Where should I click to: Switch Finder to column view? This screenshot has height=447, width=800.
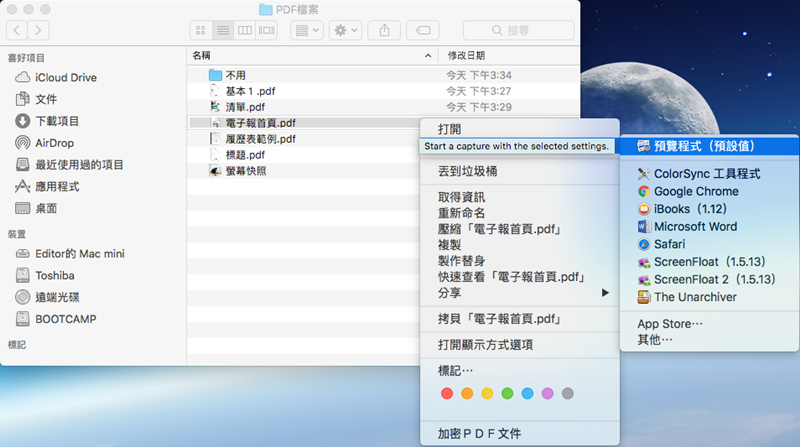(x=244, y=31)
